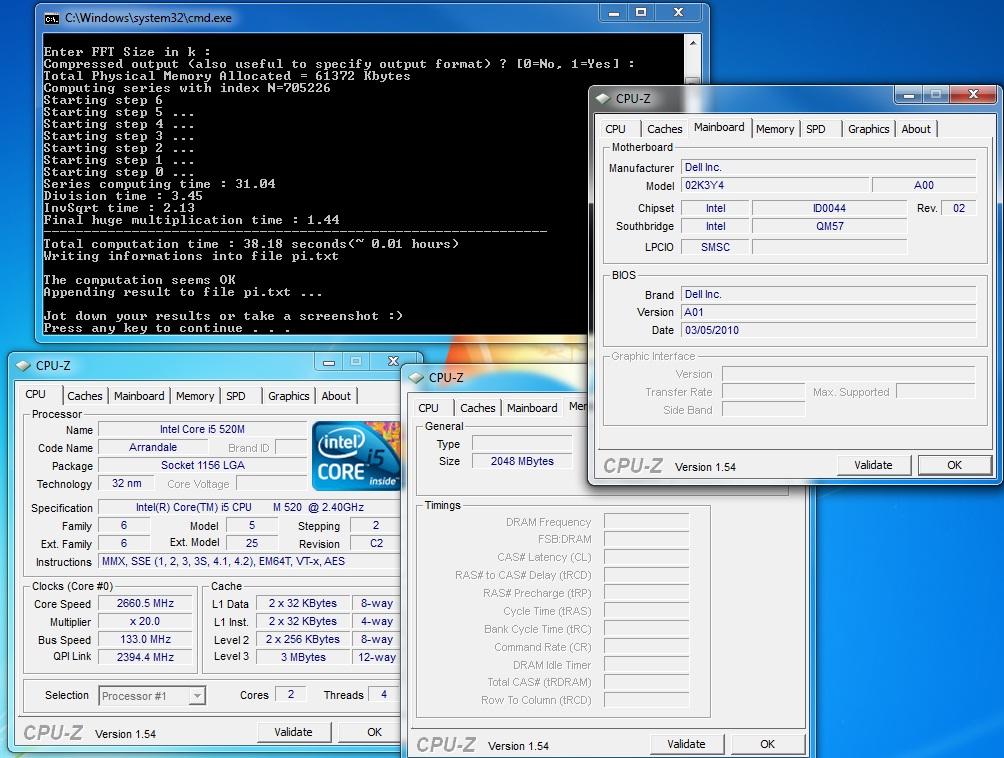The image size is (1004, 758).
Task: Click the Threads value 4
Action: pyautogui.click(x=384, y=695)
